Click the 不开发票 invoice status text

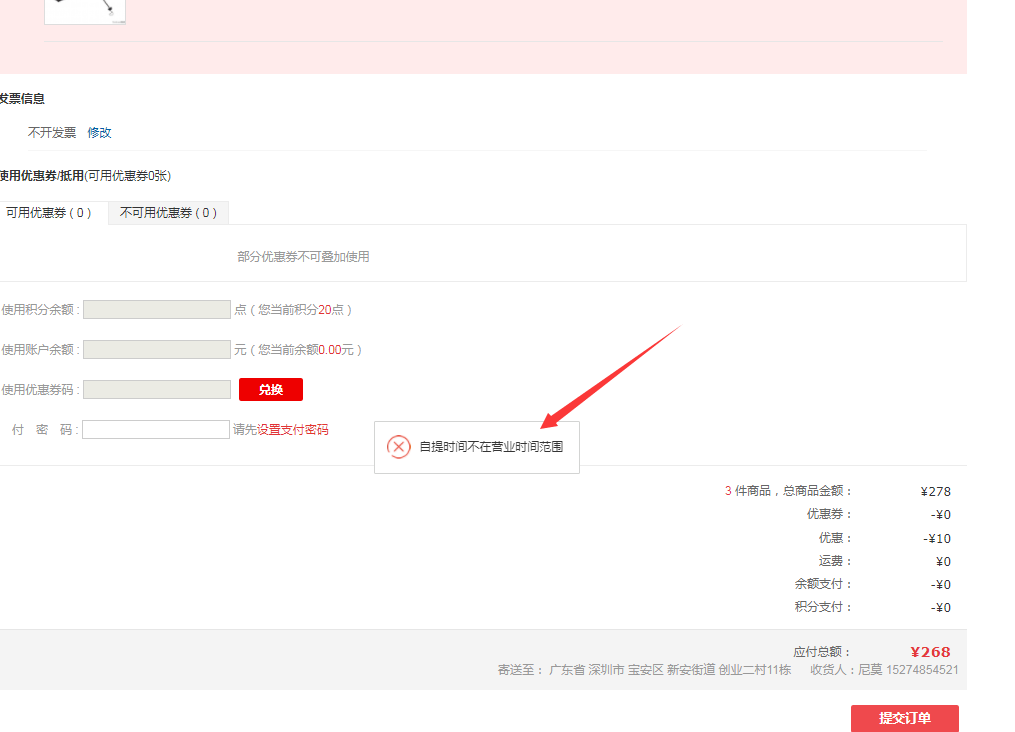point(52,133)
